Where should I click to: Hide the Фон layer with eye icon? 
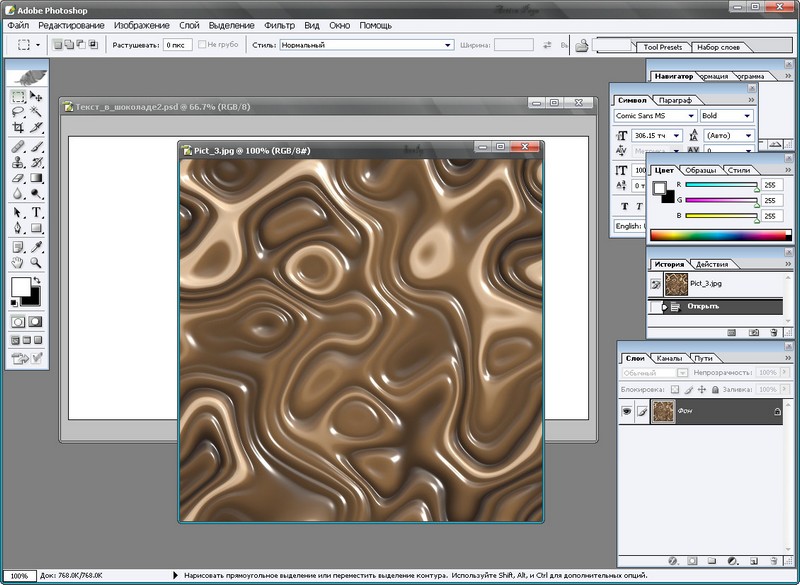click(627, 411)
